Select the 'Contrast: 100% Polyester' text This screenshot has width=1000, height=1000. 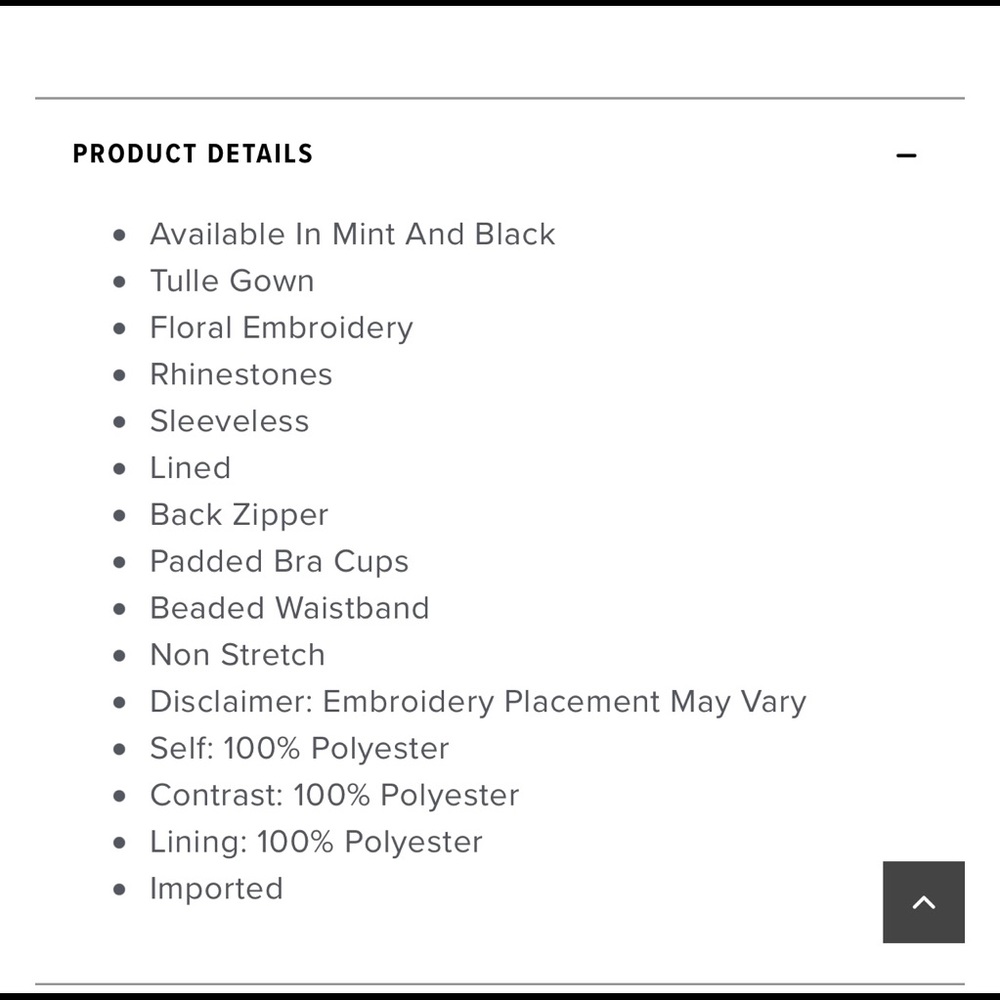tap(334, 795)
